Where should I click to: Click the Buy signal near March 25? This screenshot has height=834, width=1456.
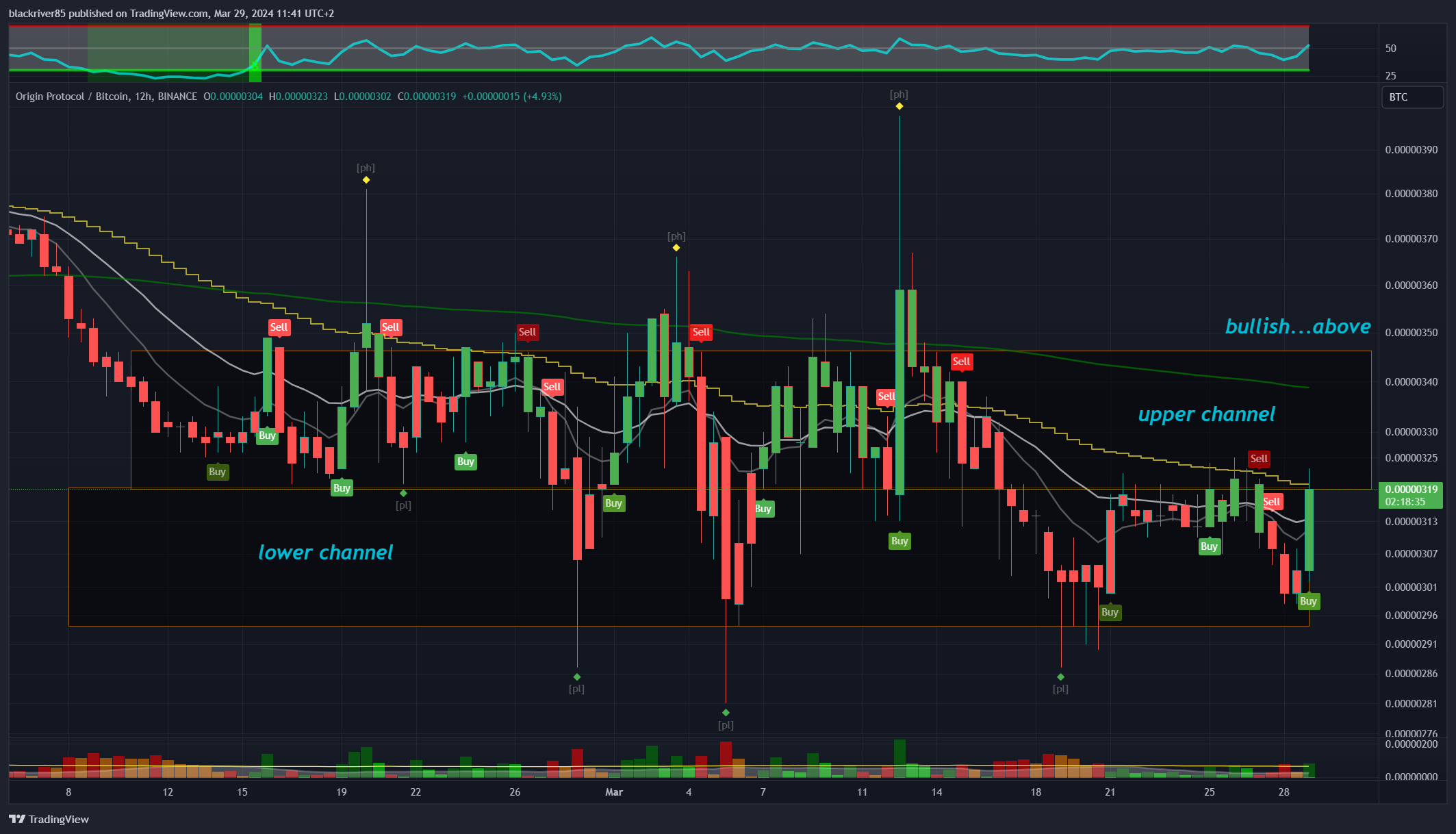point(1209,546)
